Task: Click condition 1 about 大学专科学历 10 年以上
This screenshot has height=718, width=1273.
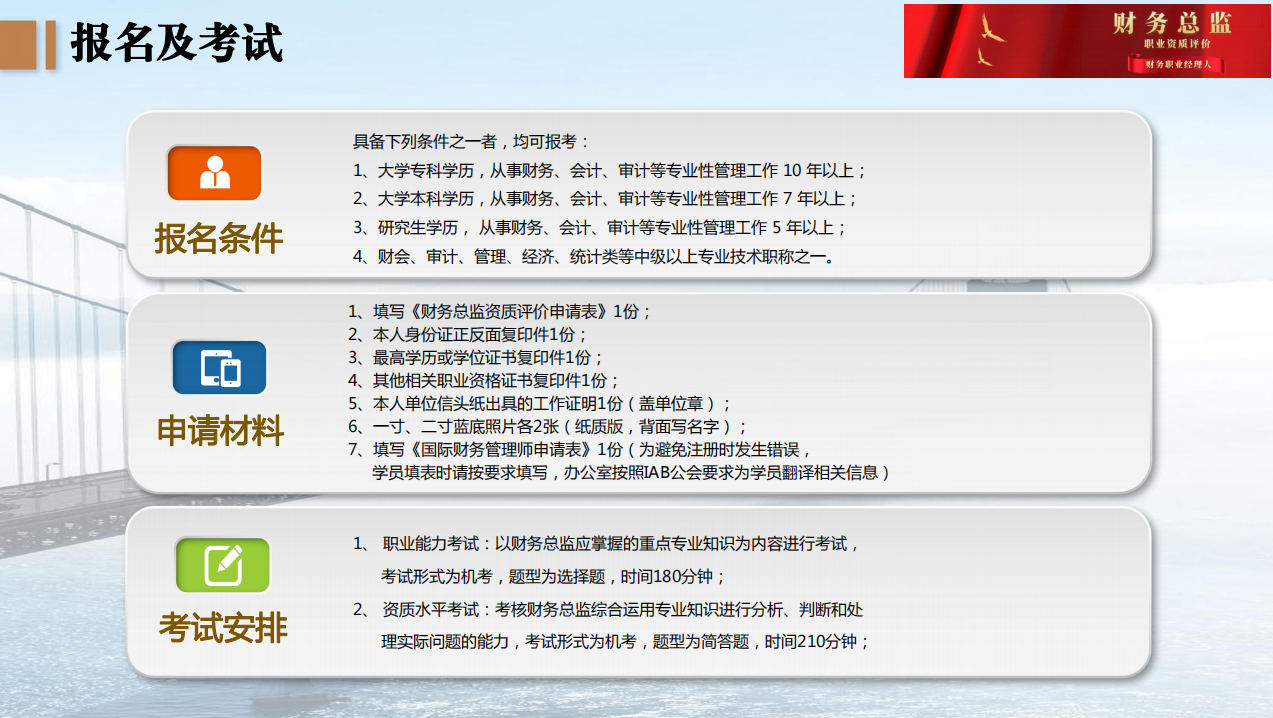Action: tap(610, 170)
